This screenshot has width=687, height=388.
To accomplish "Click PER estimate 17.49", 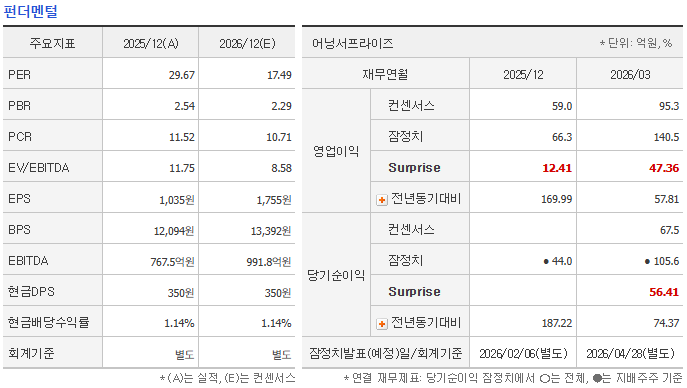I will tap(279, 75).
